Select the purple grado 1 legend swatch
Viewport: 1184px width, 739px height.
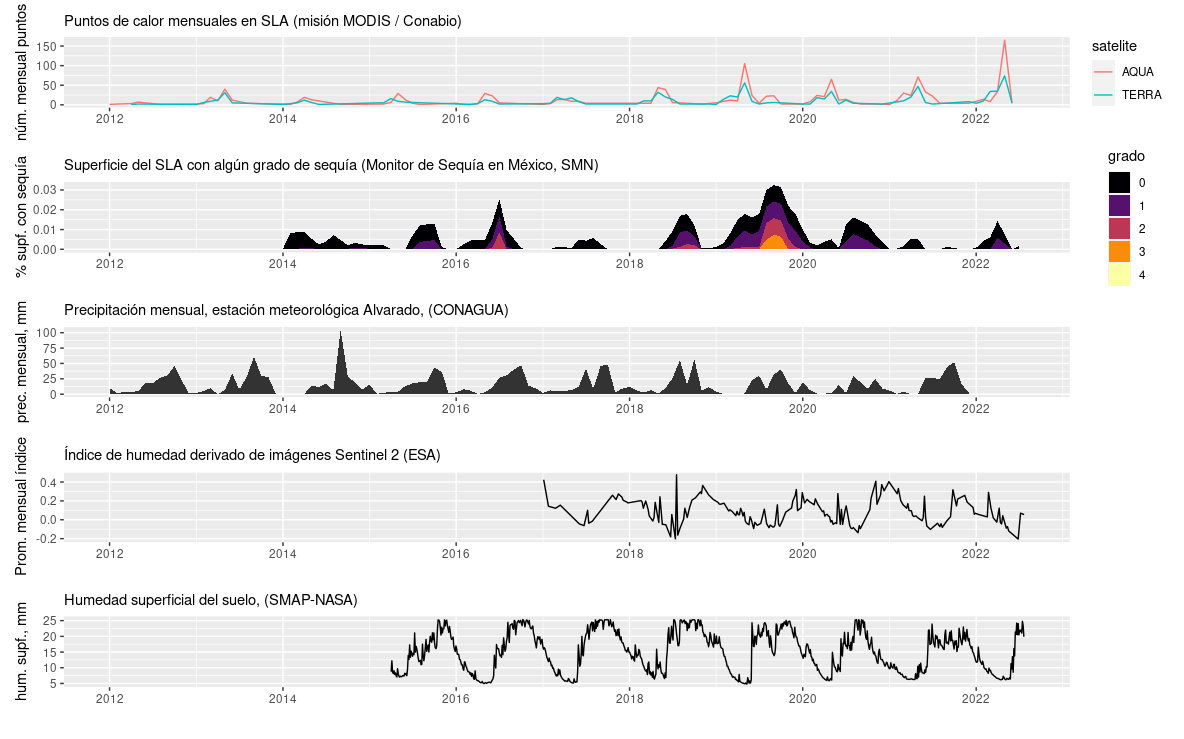point(1119,205)
